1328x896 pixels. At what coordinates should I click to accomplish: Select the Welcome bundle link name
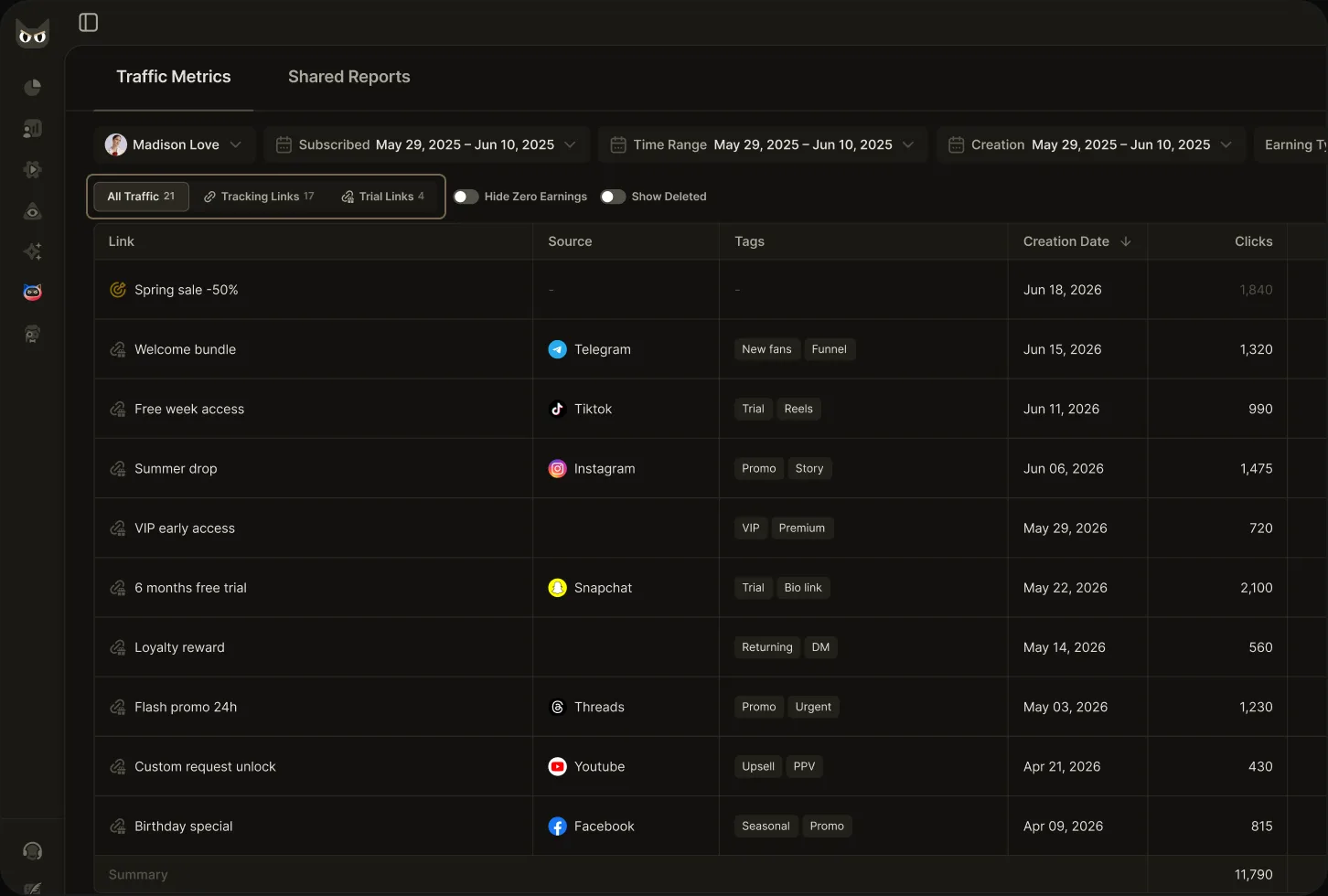point(185,349)
